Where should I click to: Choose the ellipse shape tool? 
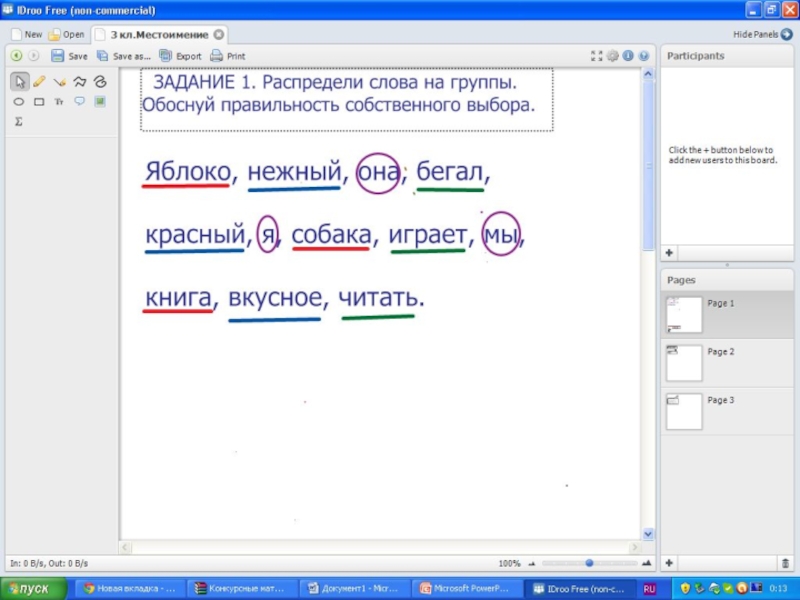(19, 102)
